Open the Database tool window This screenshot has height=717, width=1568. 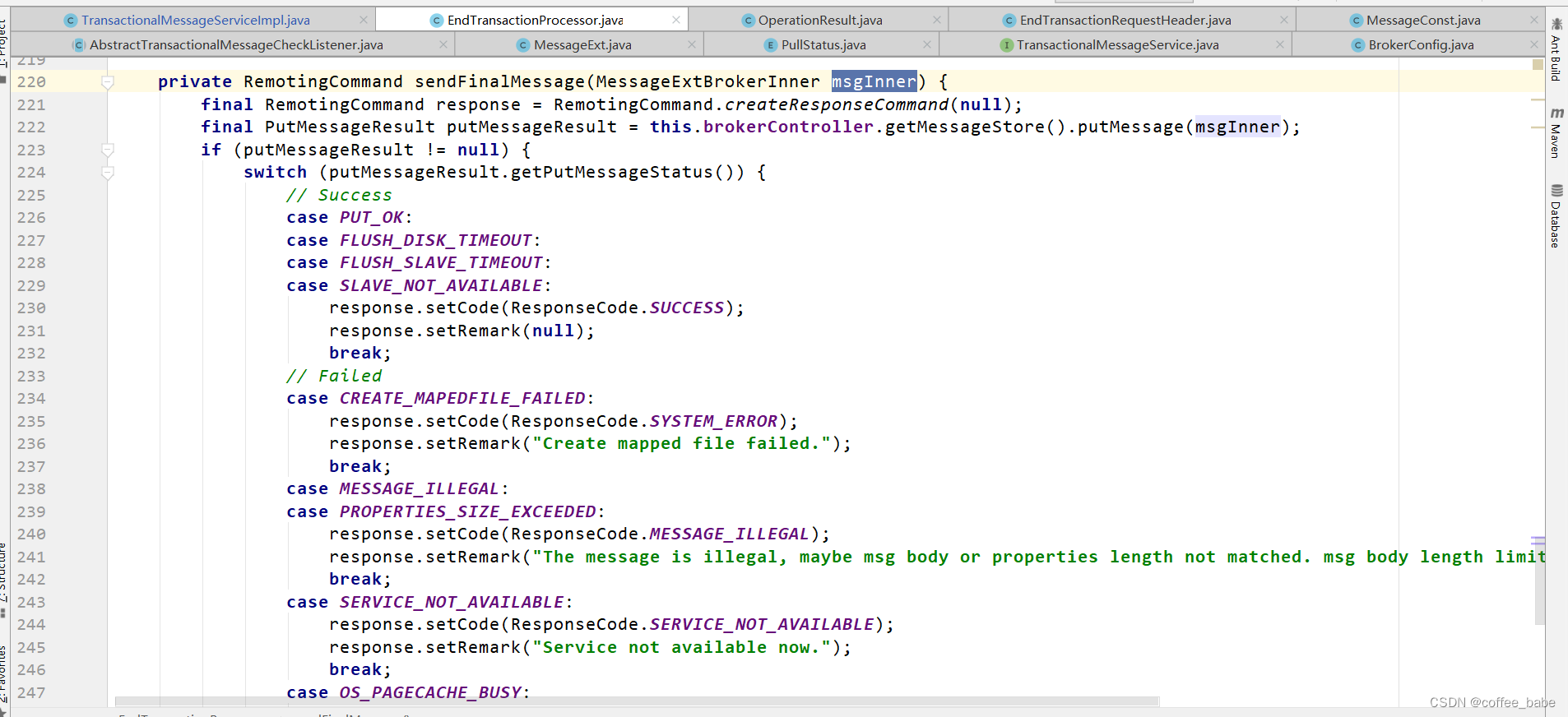tap(1556, 216)
